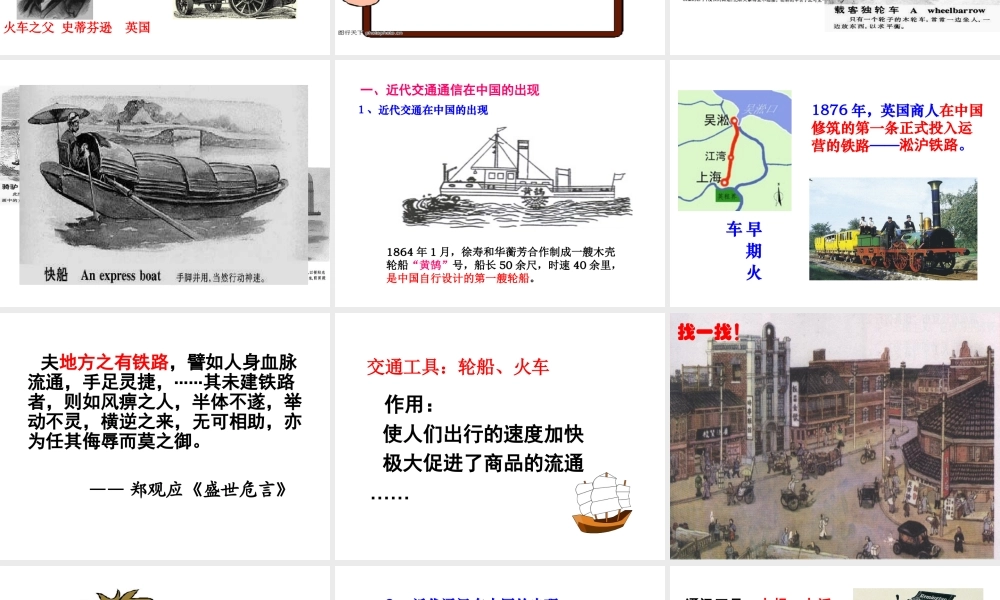Open the slide about the 1876 Songhu railway

pyautogui.click(x=835, y=183)
